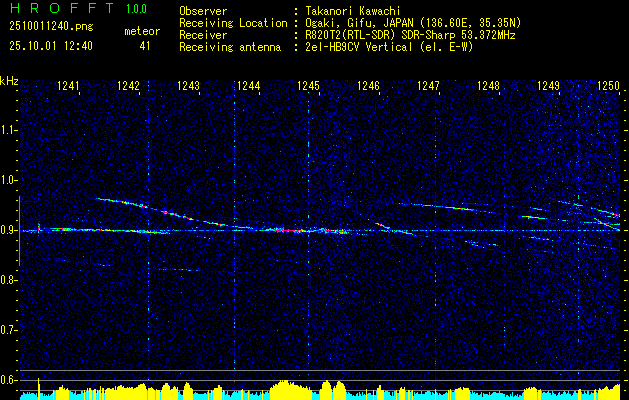Click the 0.8 kHz frequency label
629x400 pixels.
pos(8,280)
